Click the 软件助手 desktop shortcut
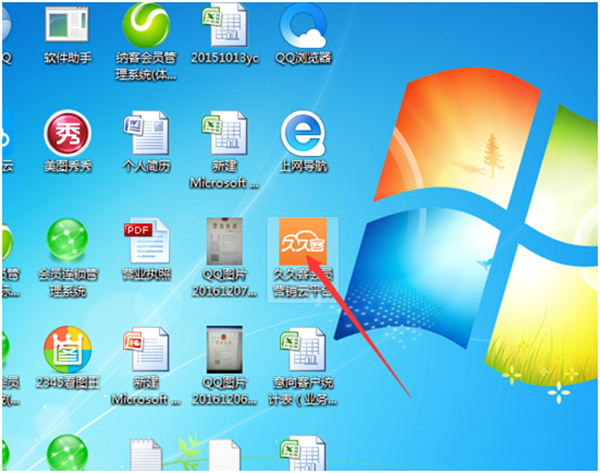This screenshot has height=473, width=600. (x=68, y=27)
